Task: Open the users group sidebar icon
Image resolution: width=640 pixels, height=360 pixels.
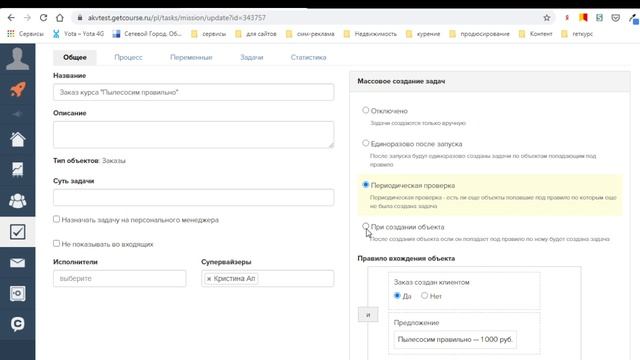Action: (x=18, y=200)
